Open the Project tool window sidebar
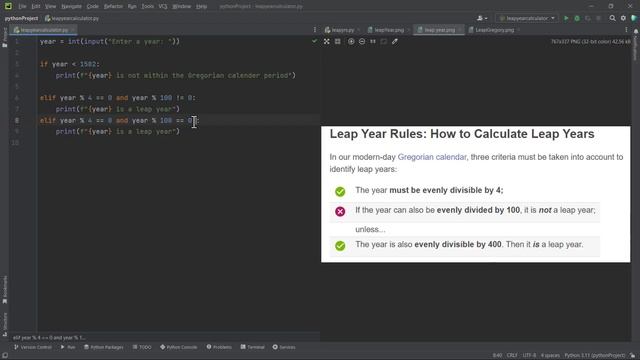 tap(4, 37)
